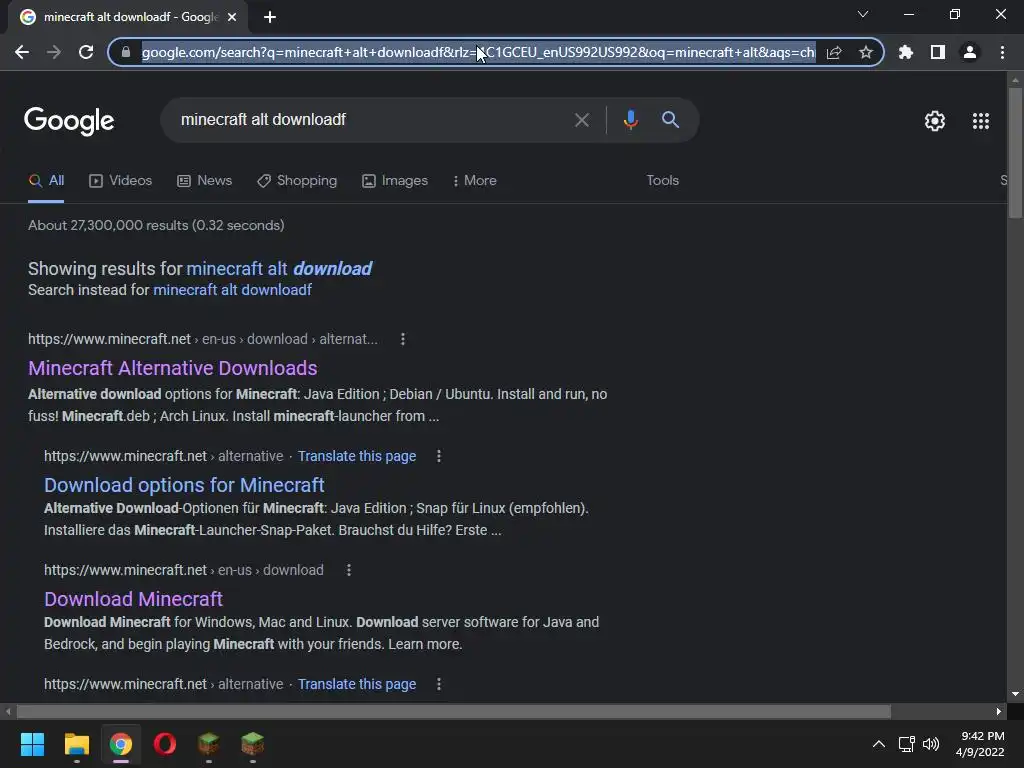
Task: Open Chrome's three-dot menu
Action: pos(1002,52)
